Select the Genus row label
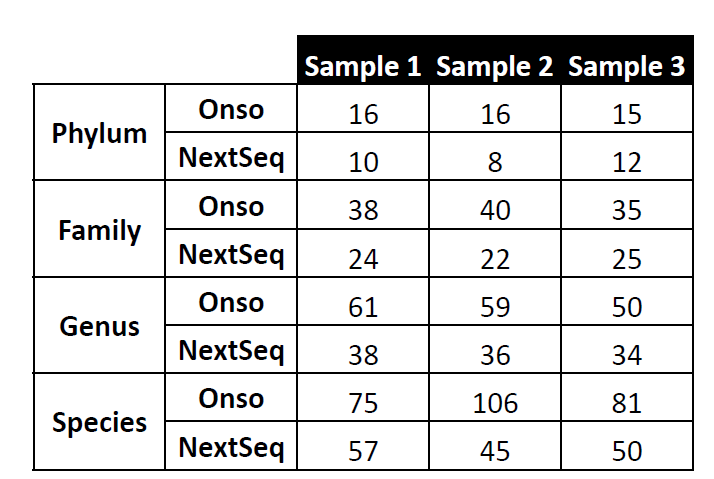Viewport: 714px width, 479px height. click(99, 326)
